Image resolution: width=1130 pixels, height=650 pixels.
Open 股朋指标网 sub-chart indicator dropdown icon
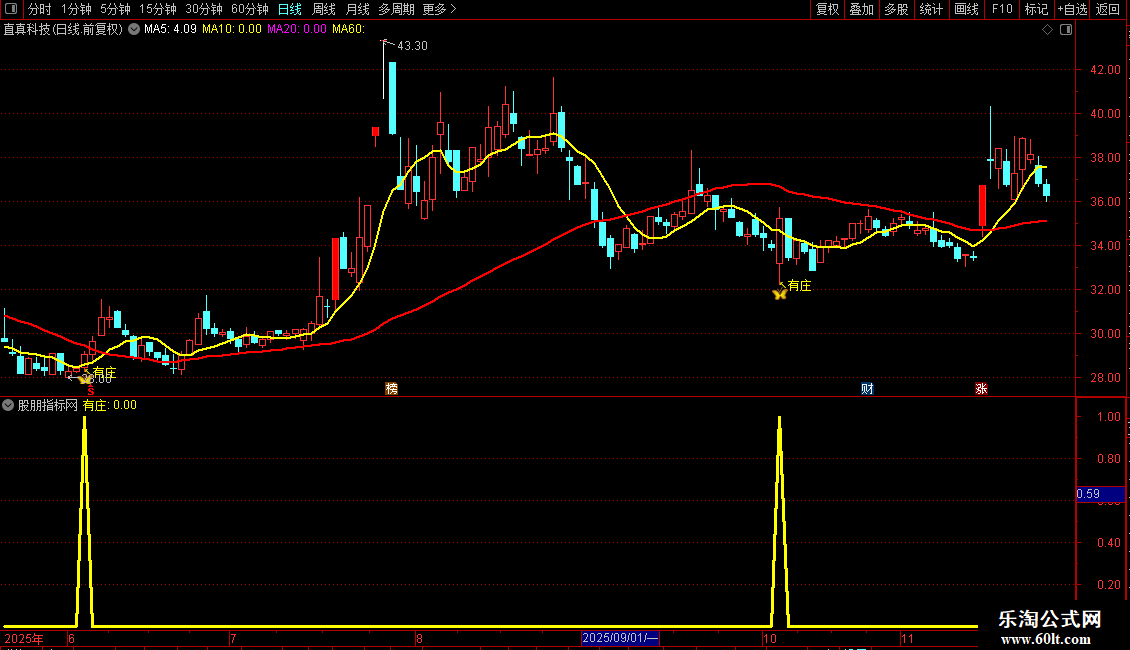click(8, 406)
